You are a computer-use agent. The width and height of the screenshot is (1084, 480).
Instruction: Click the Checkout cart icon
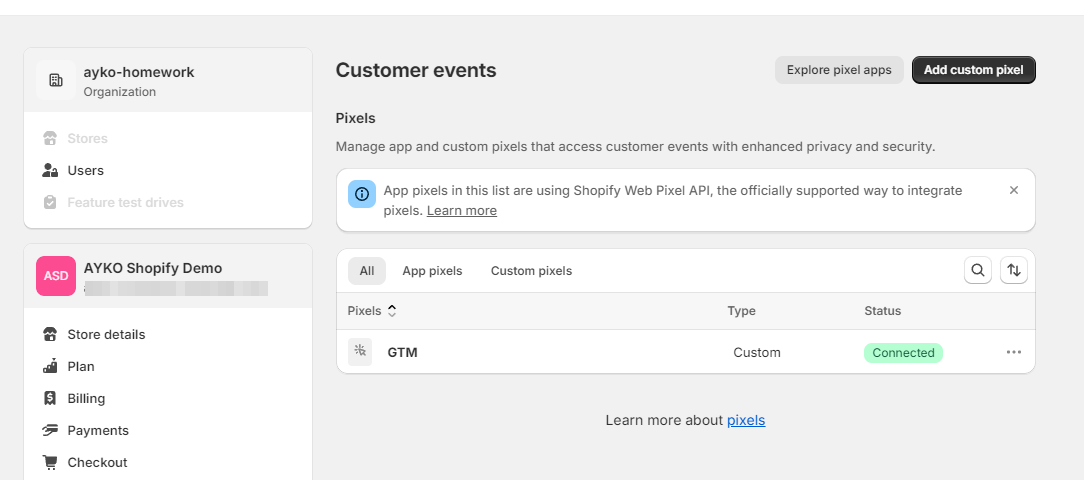(50, 462)
